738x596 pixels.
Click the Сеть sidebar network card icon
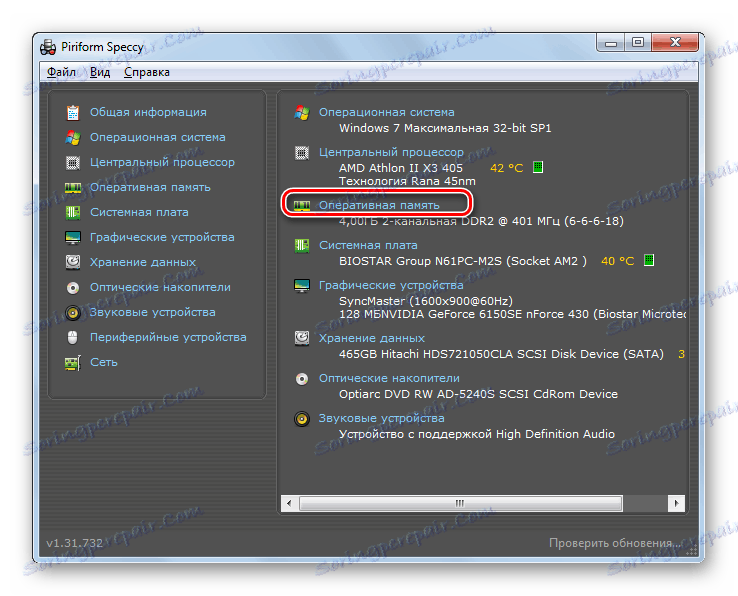(72, 362)
